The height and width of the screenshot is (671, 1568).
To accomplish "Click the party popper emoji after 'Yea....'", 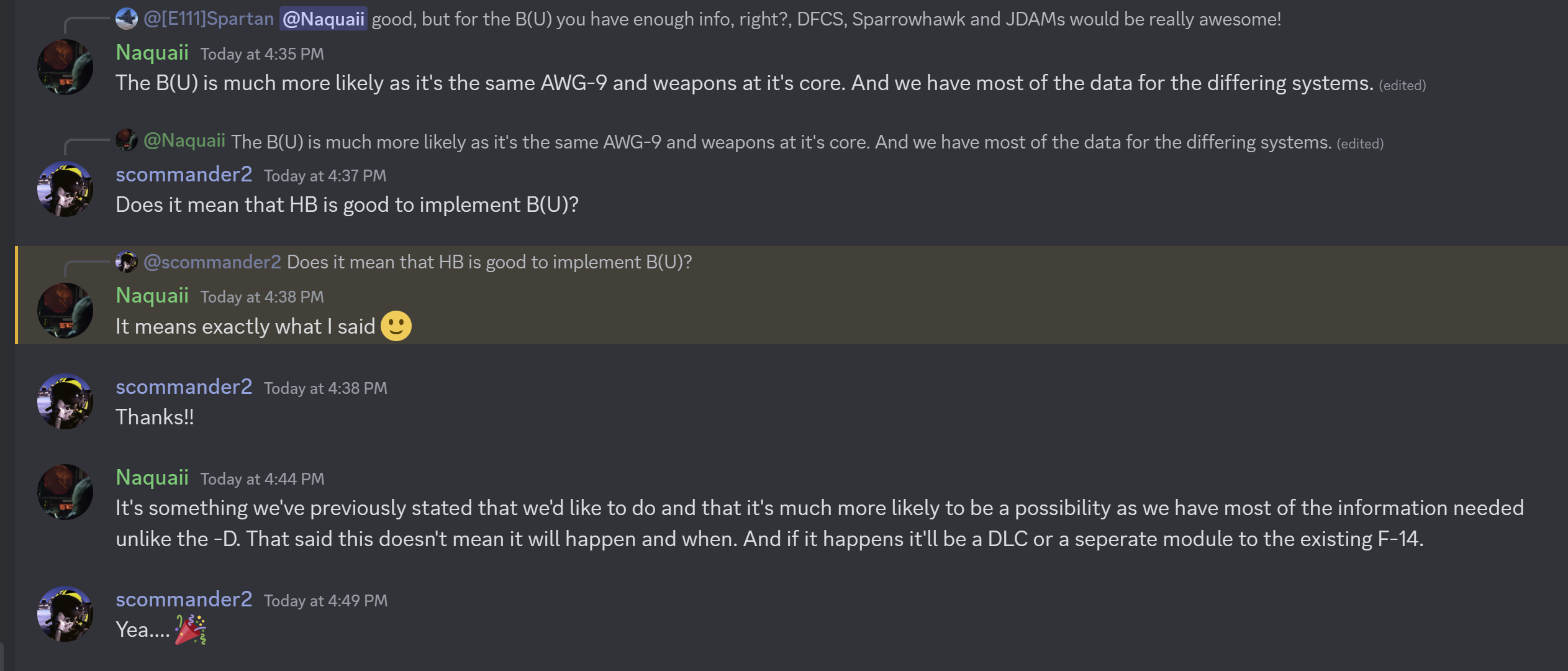I will [191, 629].
